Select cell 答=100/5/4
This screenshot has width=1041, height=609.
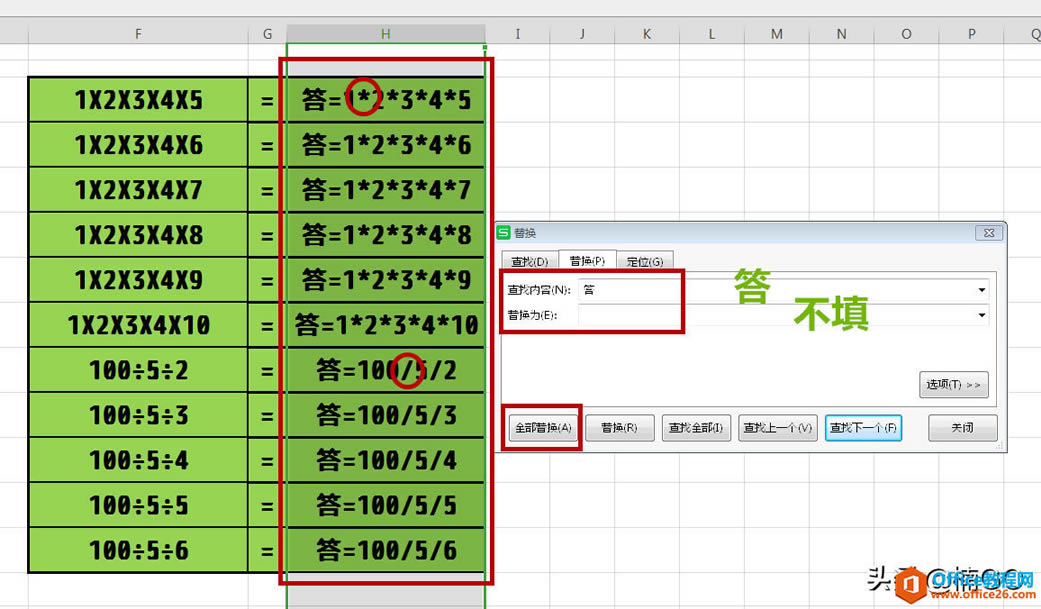click(x=386, y=460)
